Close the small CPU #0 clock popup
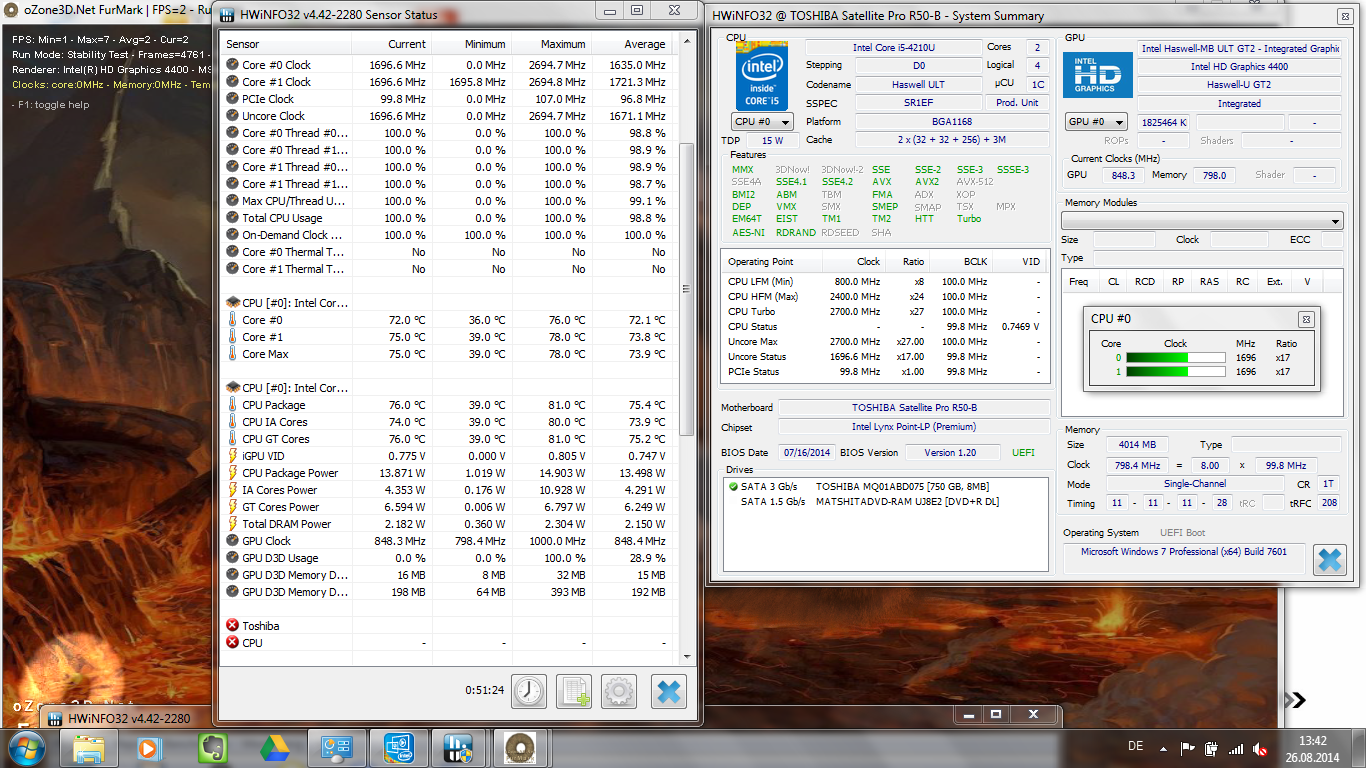This screenshot has height=768, width=1366. point(1306,319)
